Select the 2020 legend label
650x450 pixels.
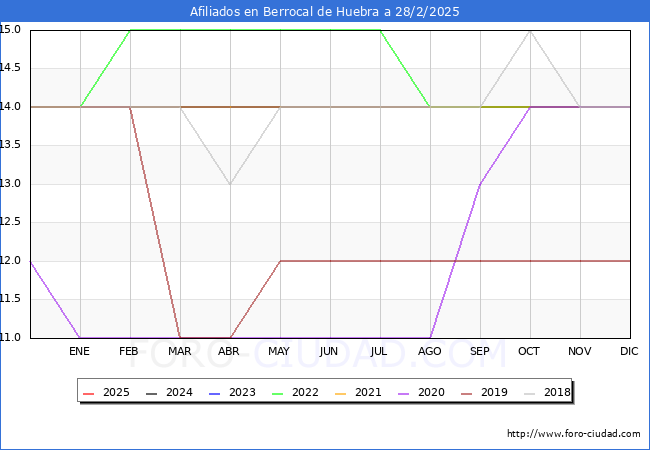[431, 392]
